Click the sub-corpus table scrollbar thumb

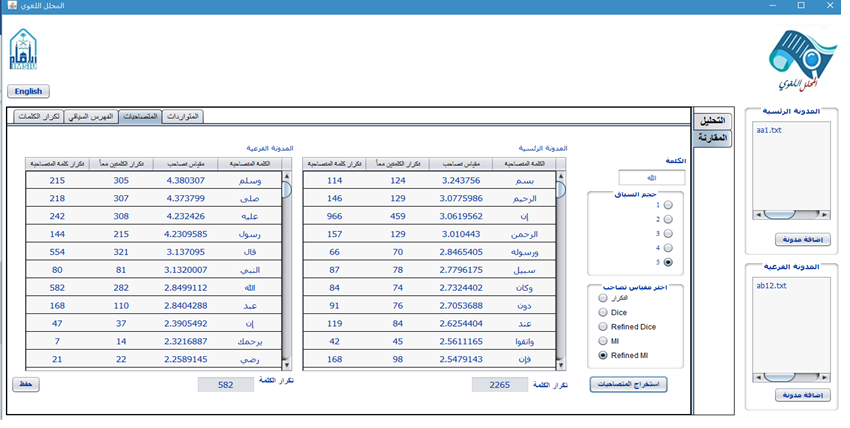[x=286, y=189]
